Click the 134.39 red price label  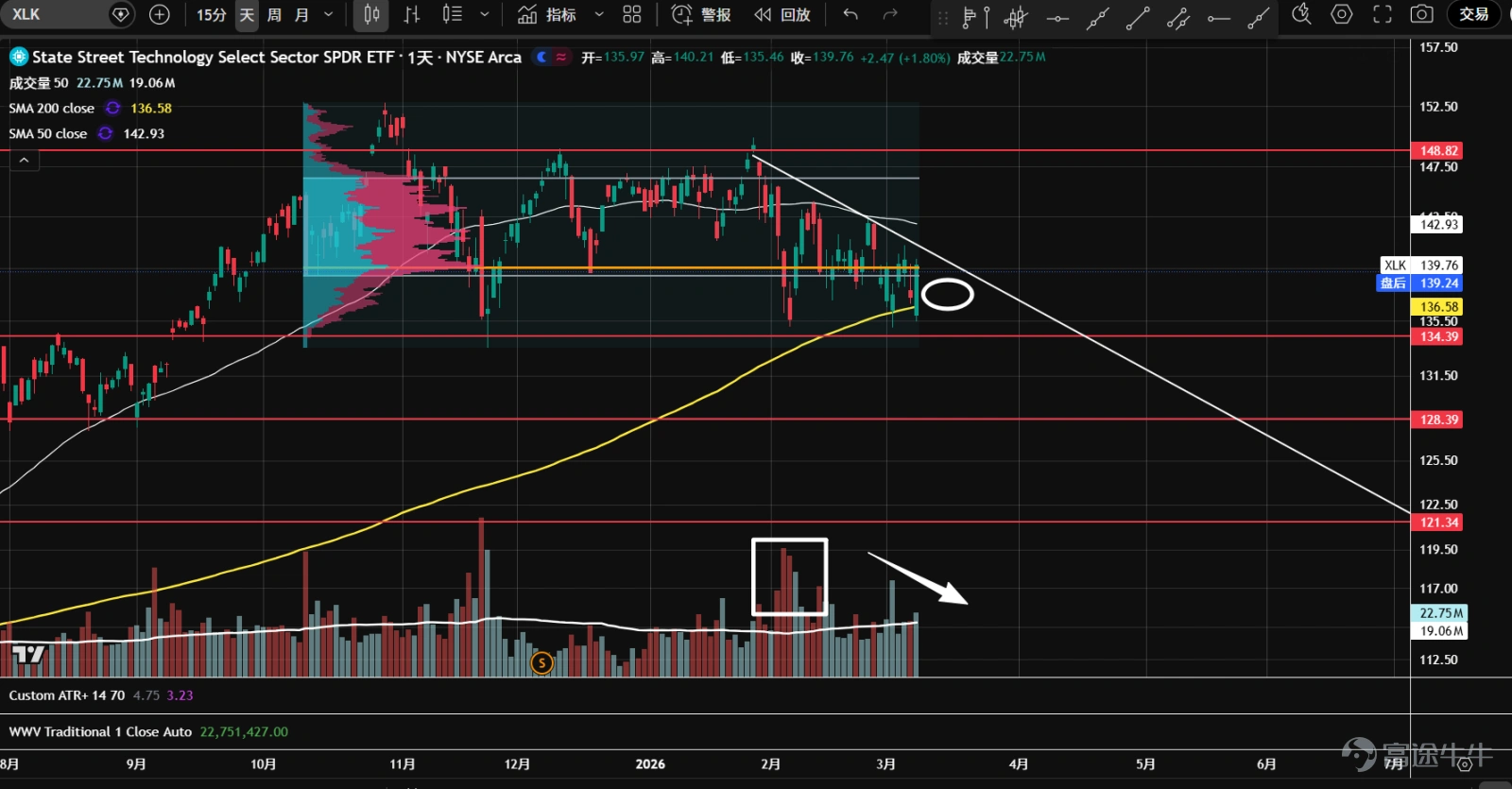pos(1436,336)
